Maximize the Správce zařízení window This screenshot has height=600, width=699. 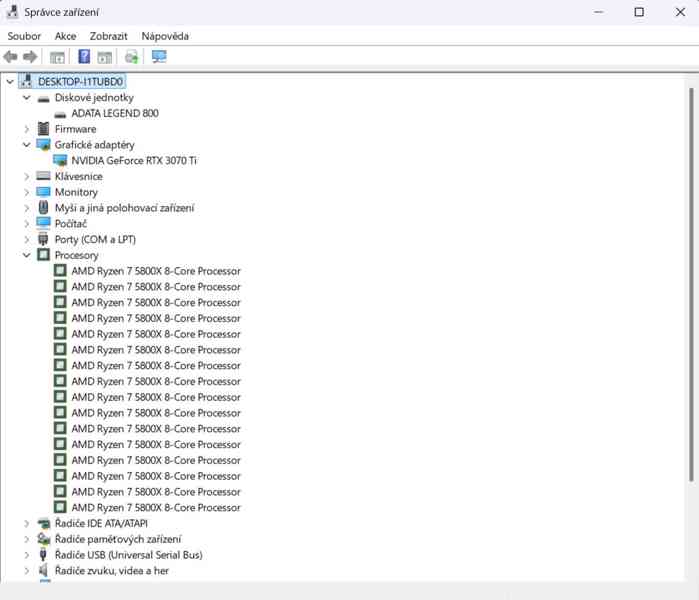tap(639, 12)
